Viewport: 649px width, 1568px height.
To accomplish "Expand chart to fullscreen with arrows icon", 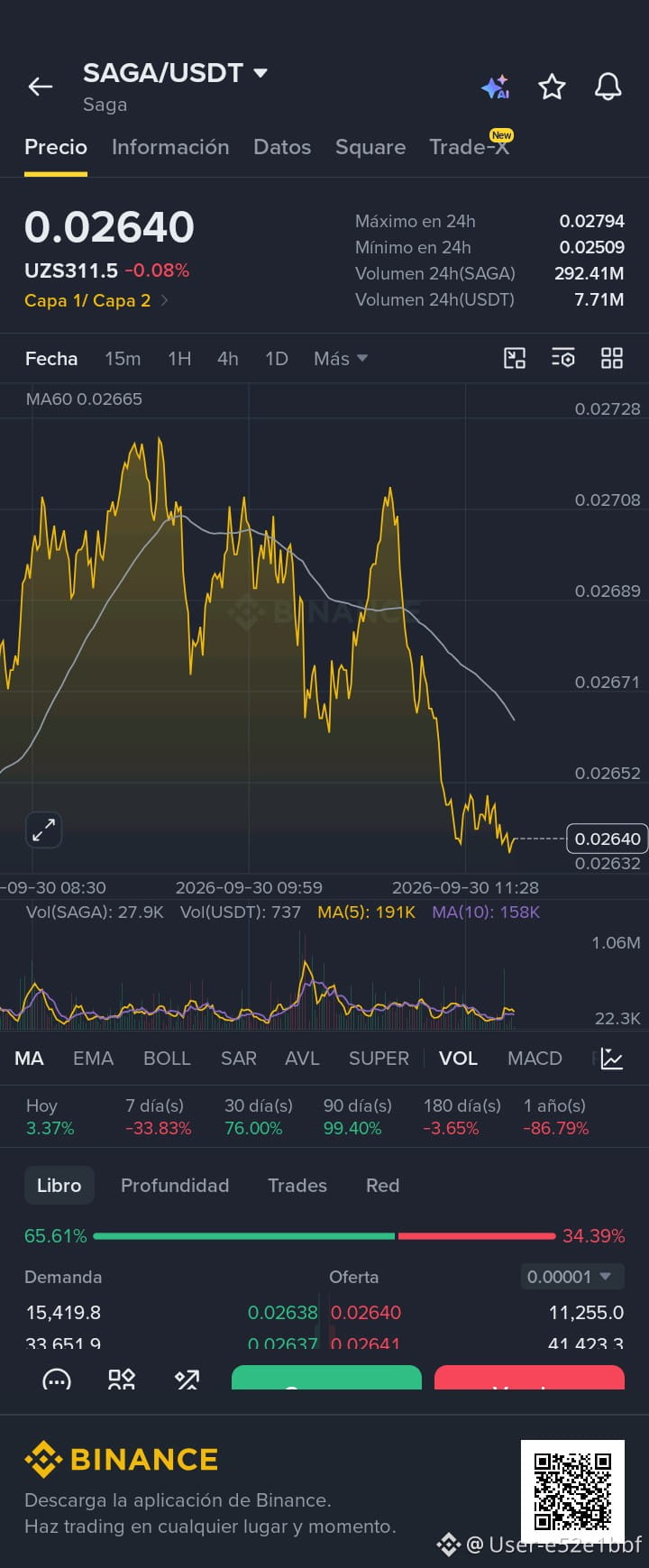I will (x=43, y=830).
